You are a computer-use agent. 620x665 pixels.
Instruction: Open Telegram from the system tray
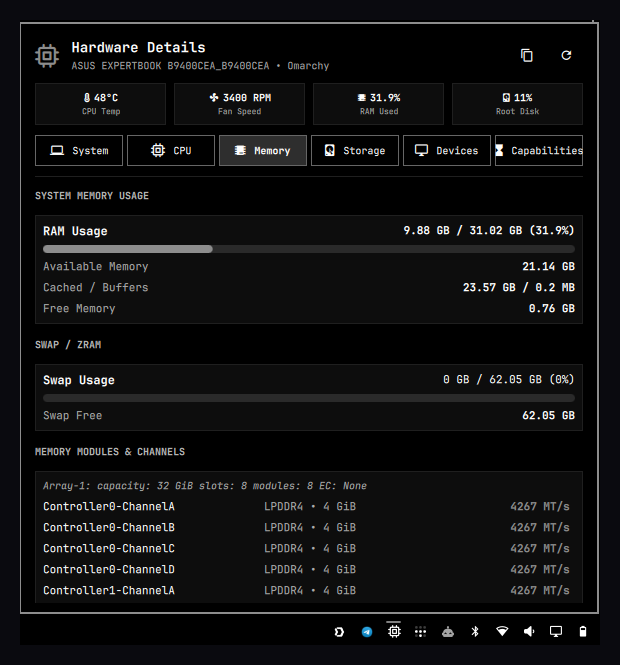pos(367,632)
